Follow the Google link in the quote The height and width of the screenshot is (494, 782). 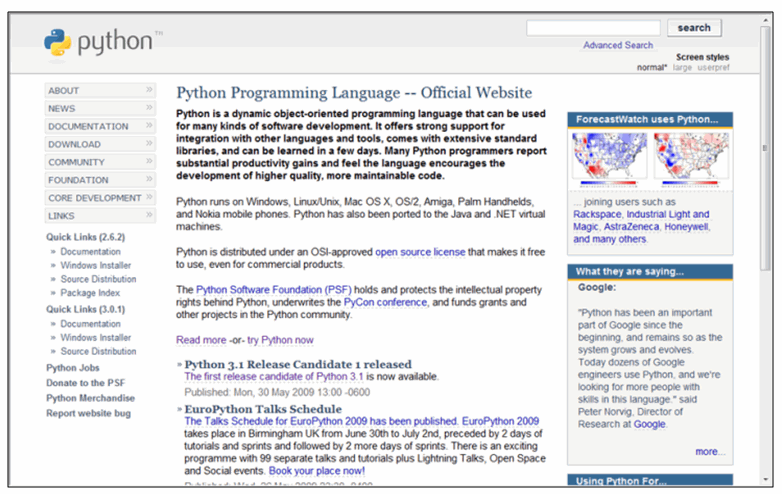649,424
